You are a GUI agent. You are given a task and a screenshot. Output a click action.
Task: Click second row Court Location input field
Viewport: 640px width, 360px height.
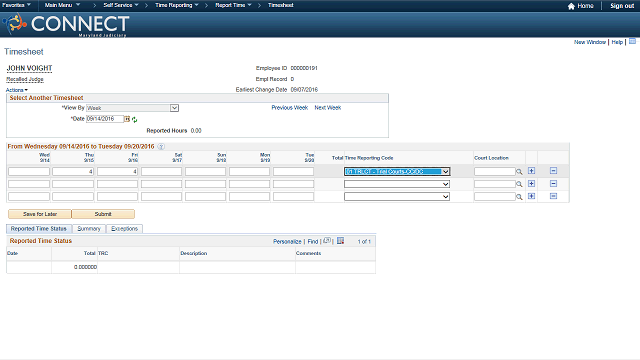tap(494, 184)
